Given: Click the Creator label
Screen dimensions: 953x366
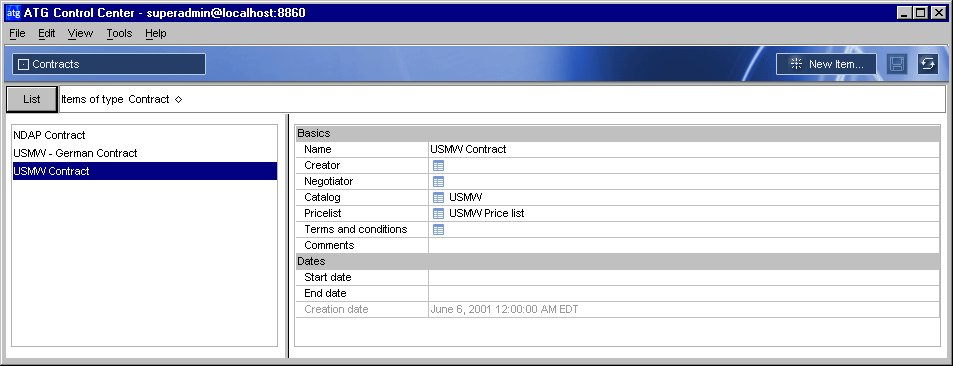Looking at the screenshot, I should (322, 165).
